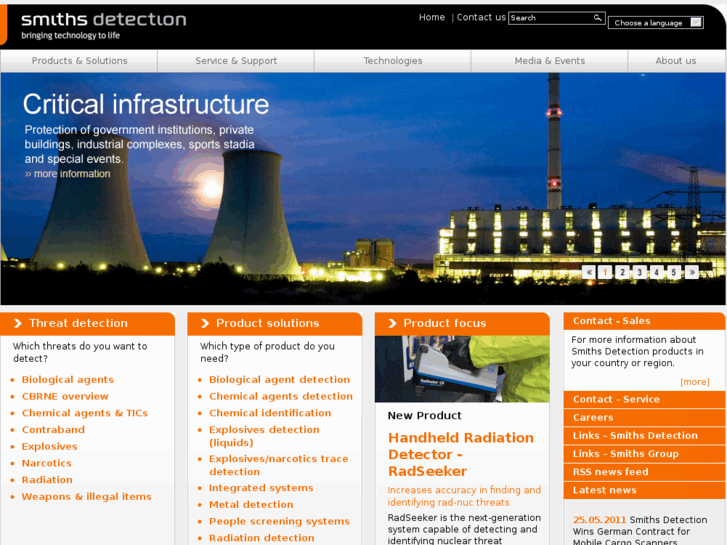Select banner slide 3

[x=639, y=272]
